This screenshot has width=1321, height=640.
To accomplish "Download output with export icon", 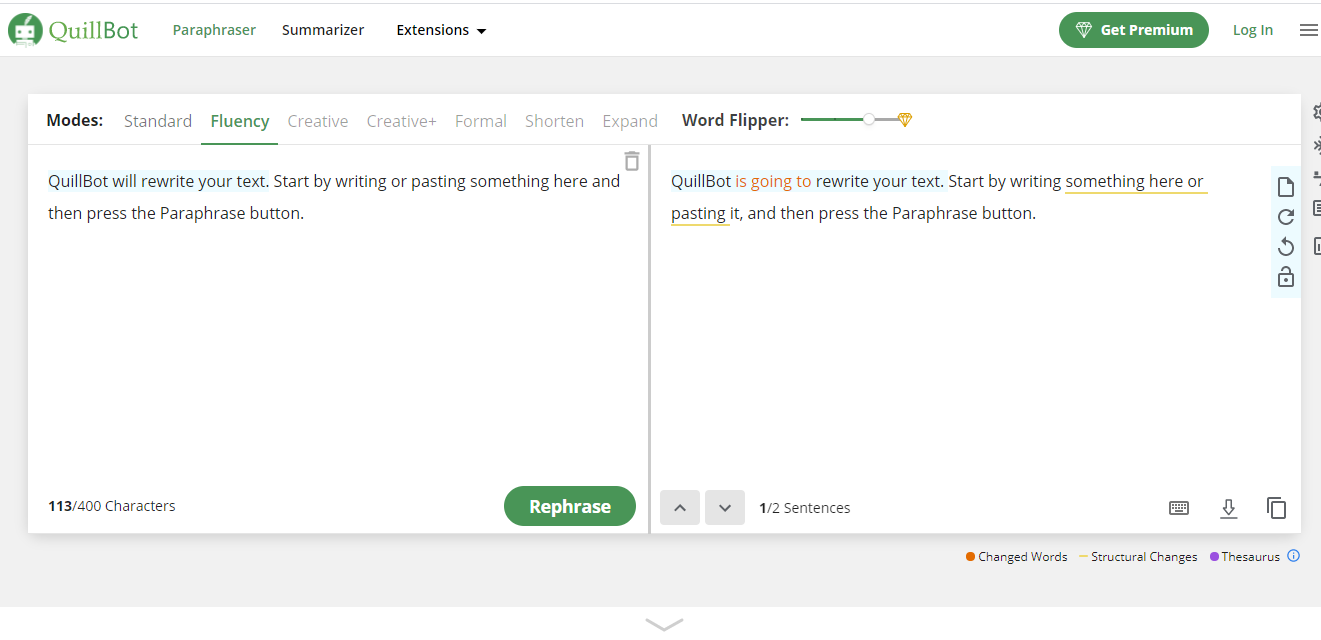I will [1229, 509].
